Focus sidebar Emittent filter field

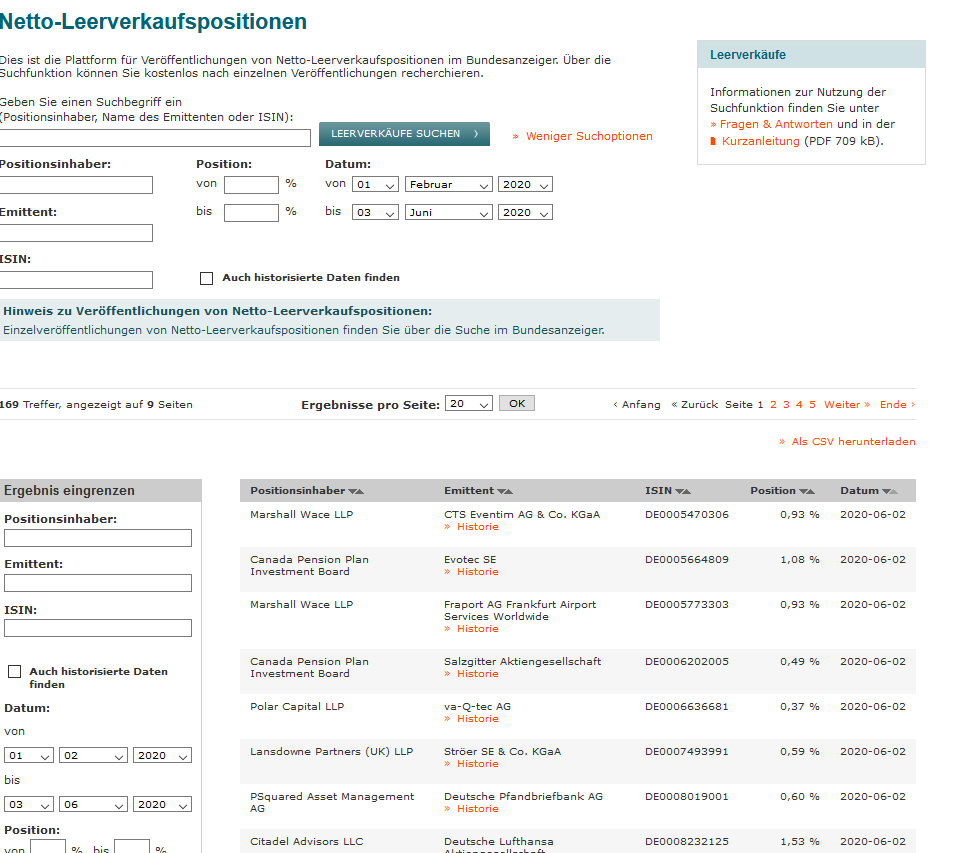pyautogui.click(x=98, y=583)
